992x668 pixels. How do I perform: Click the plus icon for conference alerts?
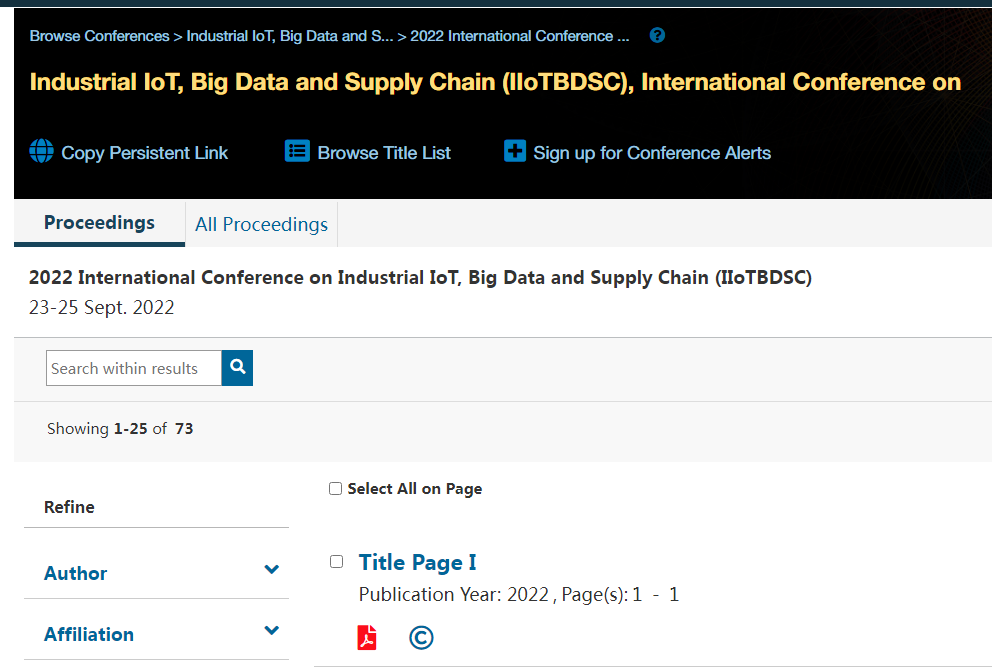514,152
